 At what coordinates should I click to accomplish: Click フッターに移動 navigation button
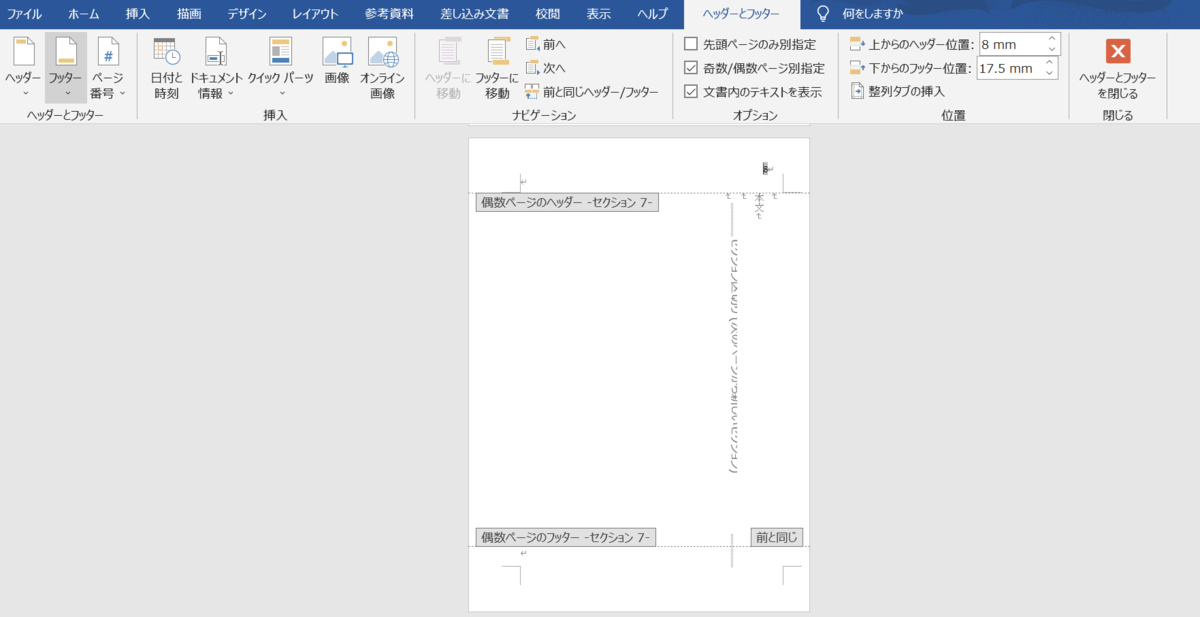[498, 67]
